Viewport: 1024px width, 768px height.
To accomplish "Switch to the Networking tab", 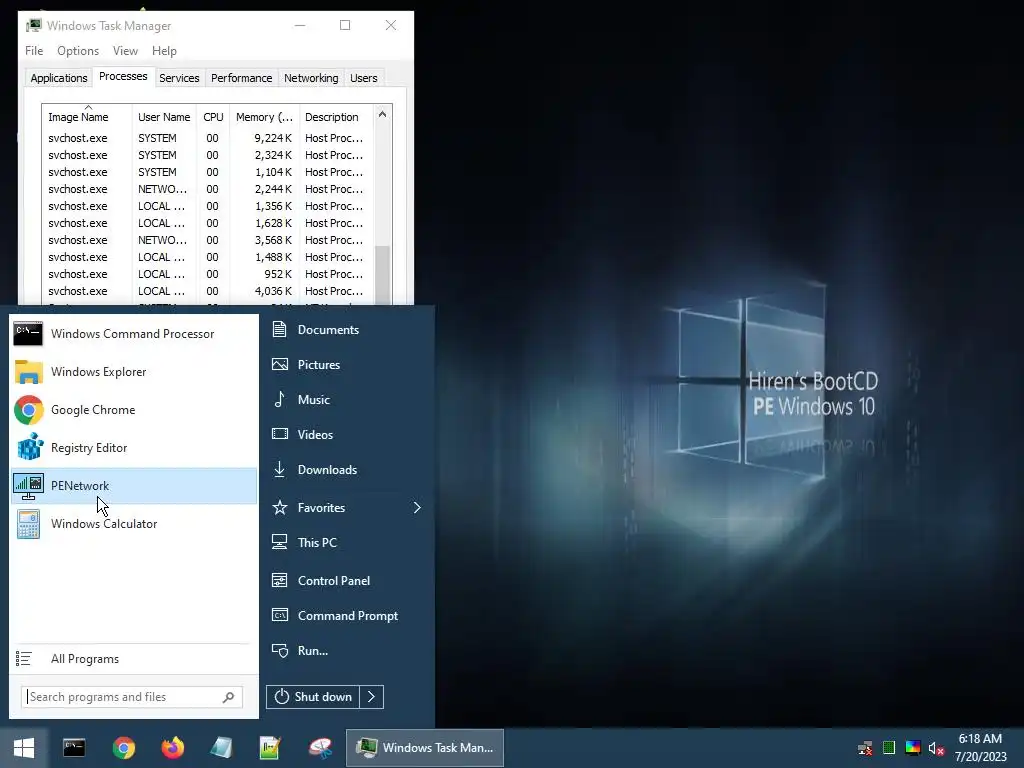I will (311, 78).
